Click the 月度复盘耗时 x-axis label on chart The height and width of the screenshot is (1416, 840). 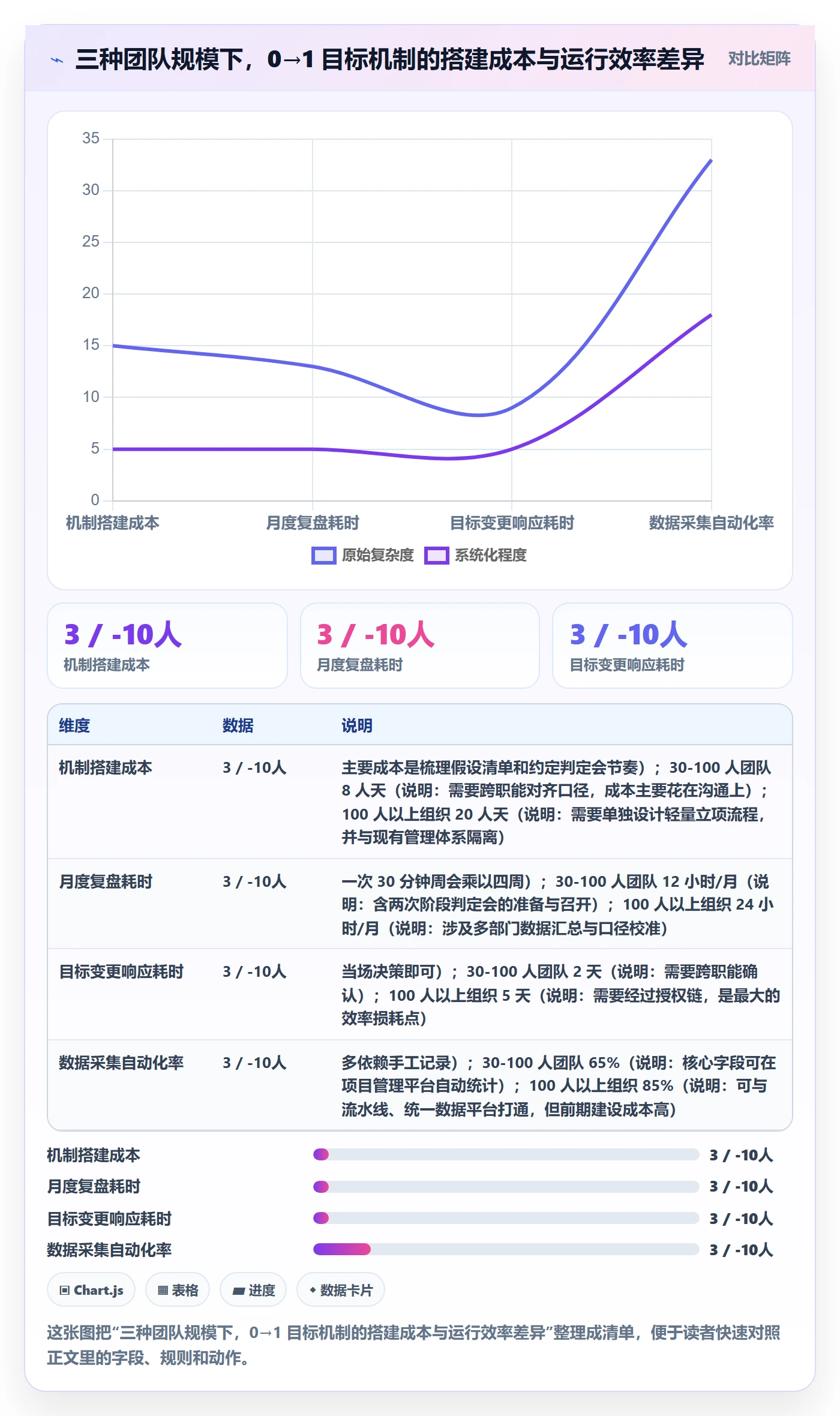tap(312, 523)
